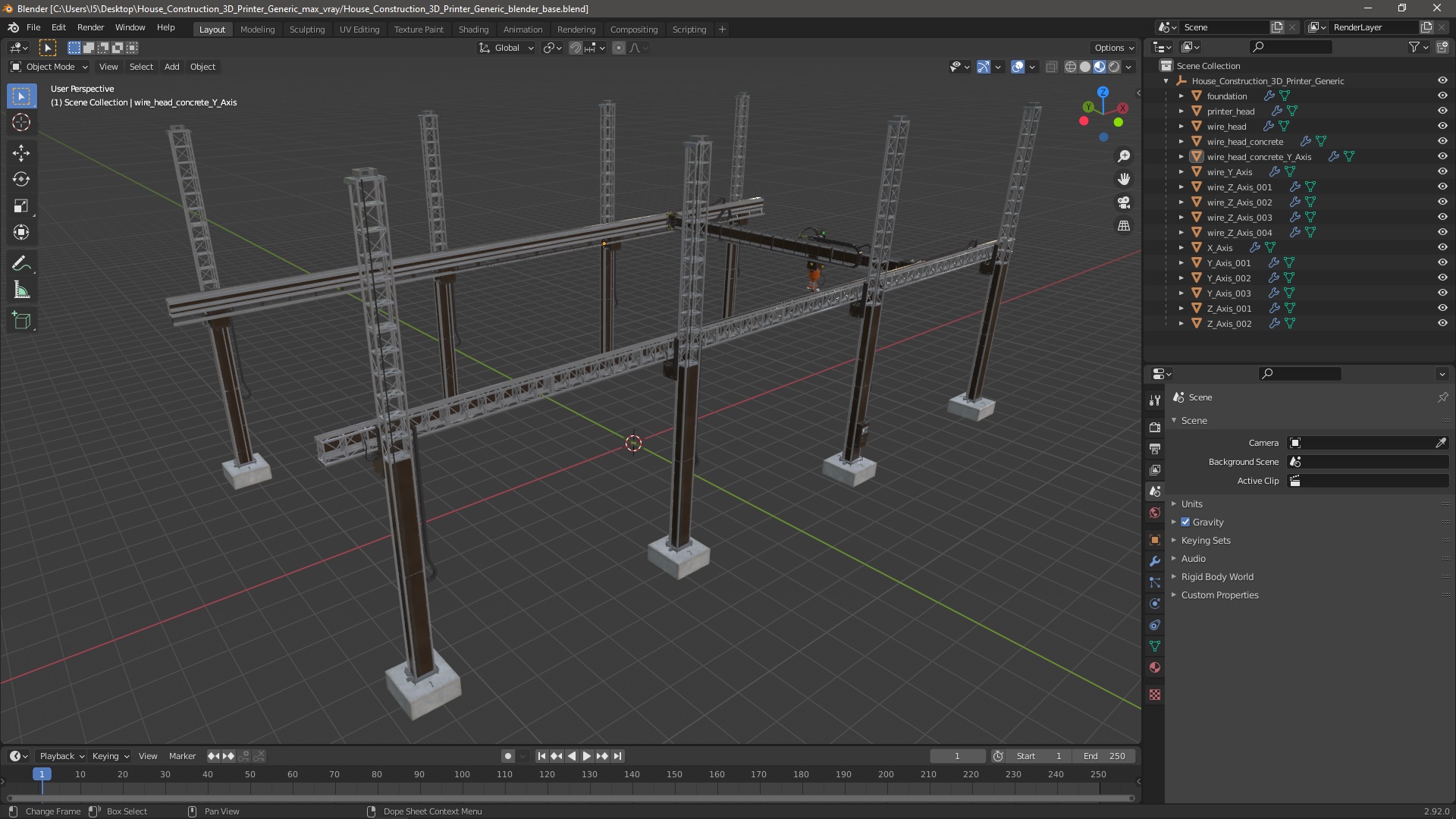Image resolution: width=1456 pixels, height=819 pixels.
Task: Hide the printer_head object
Action: (x=1442, y=111)
